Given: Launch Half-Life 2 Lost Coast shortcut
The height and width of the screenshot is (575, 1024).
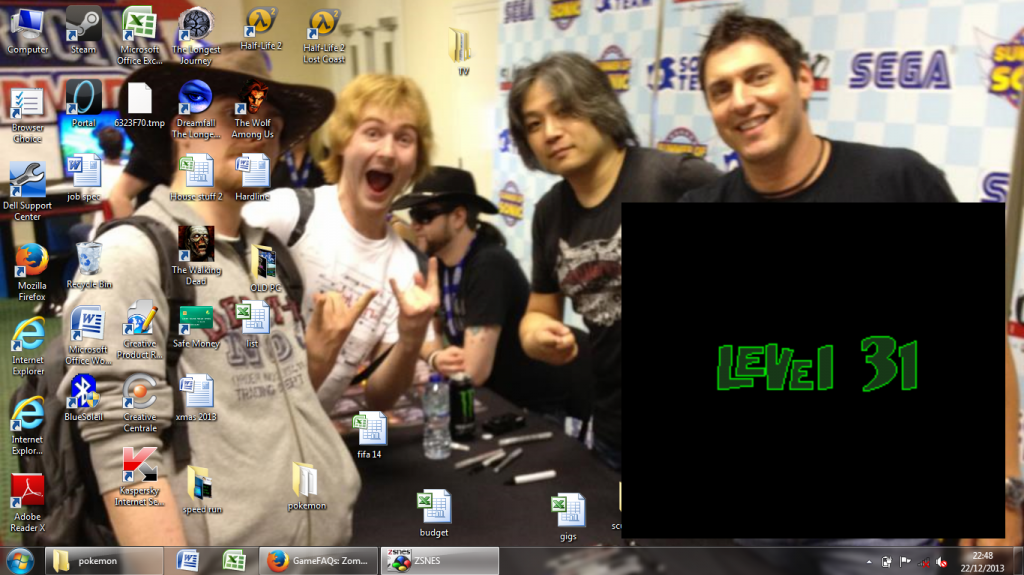Looking at the screenshot, I should pos(323,25).
